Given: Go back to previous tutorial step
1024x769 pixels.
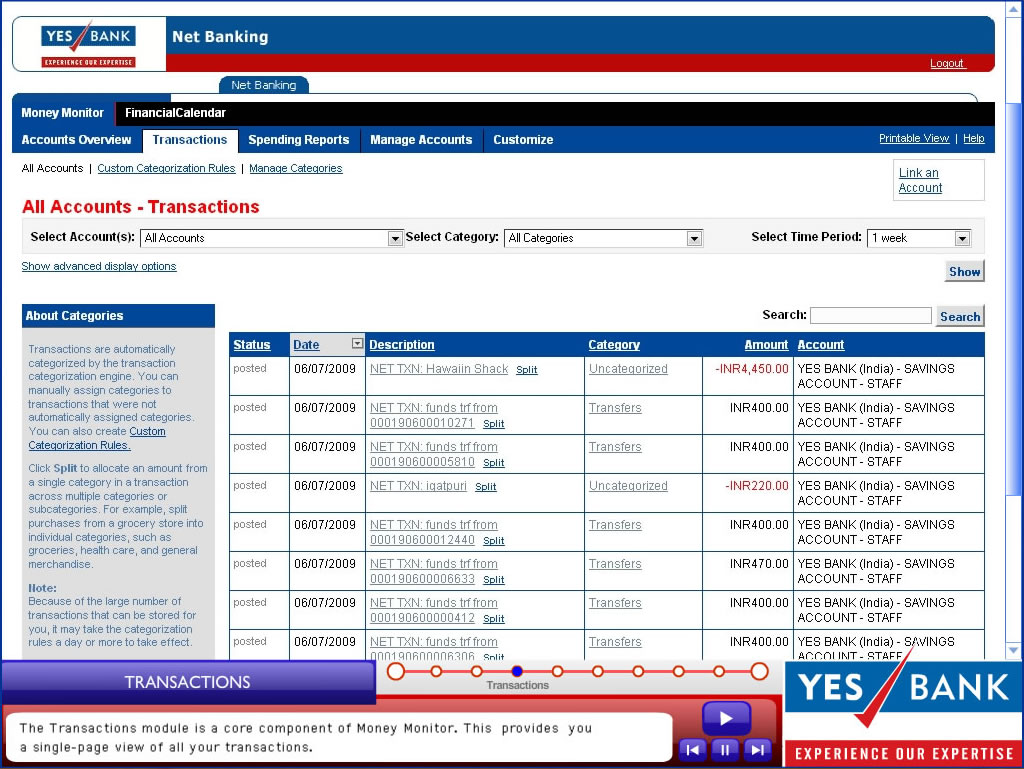Looking at the screenshot, I should [x=693, y=749].
